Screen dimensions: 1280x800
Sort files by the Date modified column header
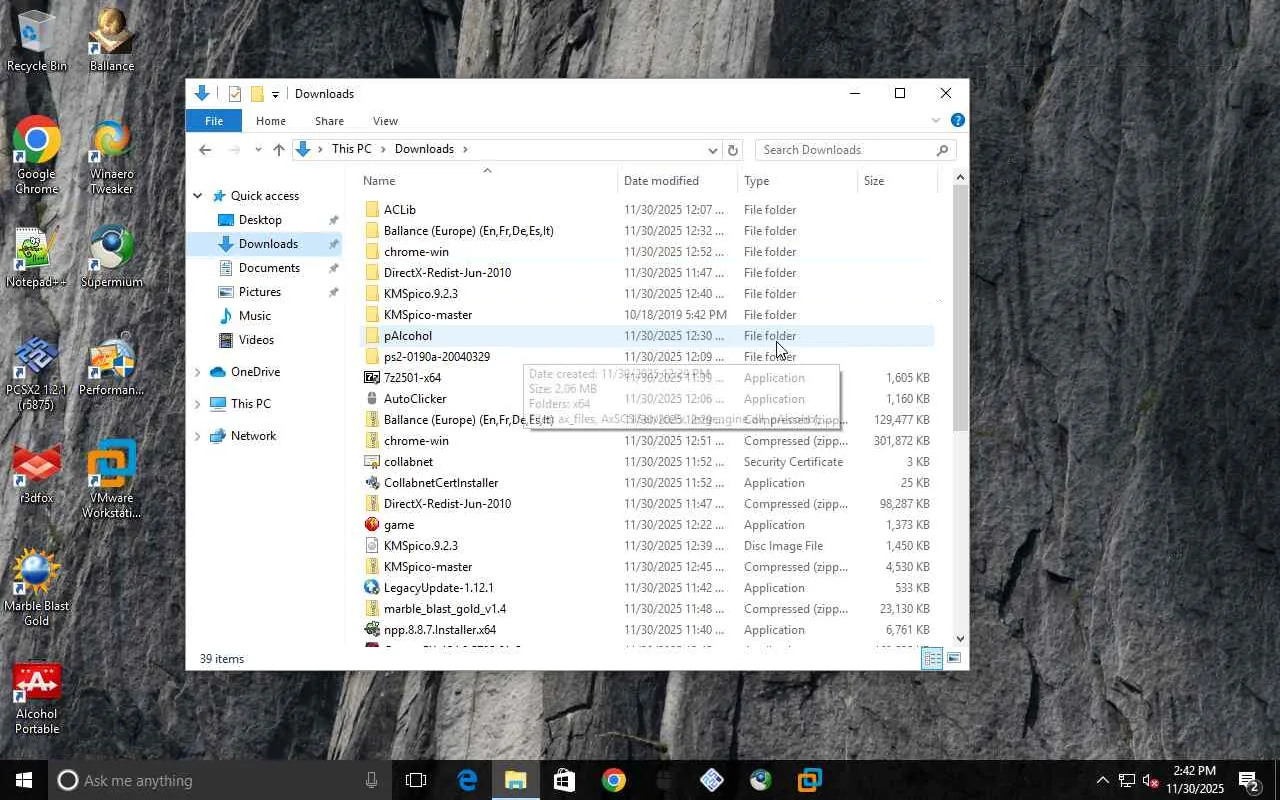point(678,181)
